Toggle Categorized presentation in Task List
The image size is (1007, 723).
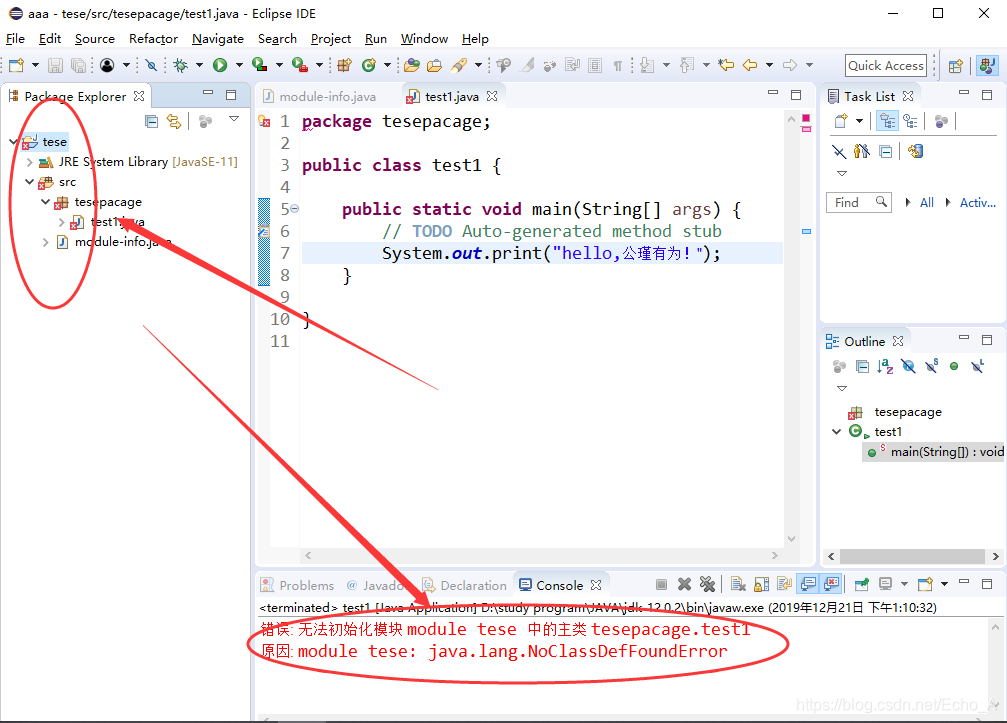click(x=888, y=120)
